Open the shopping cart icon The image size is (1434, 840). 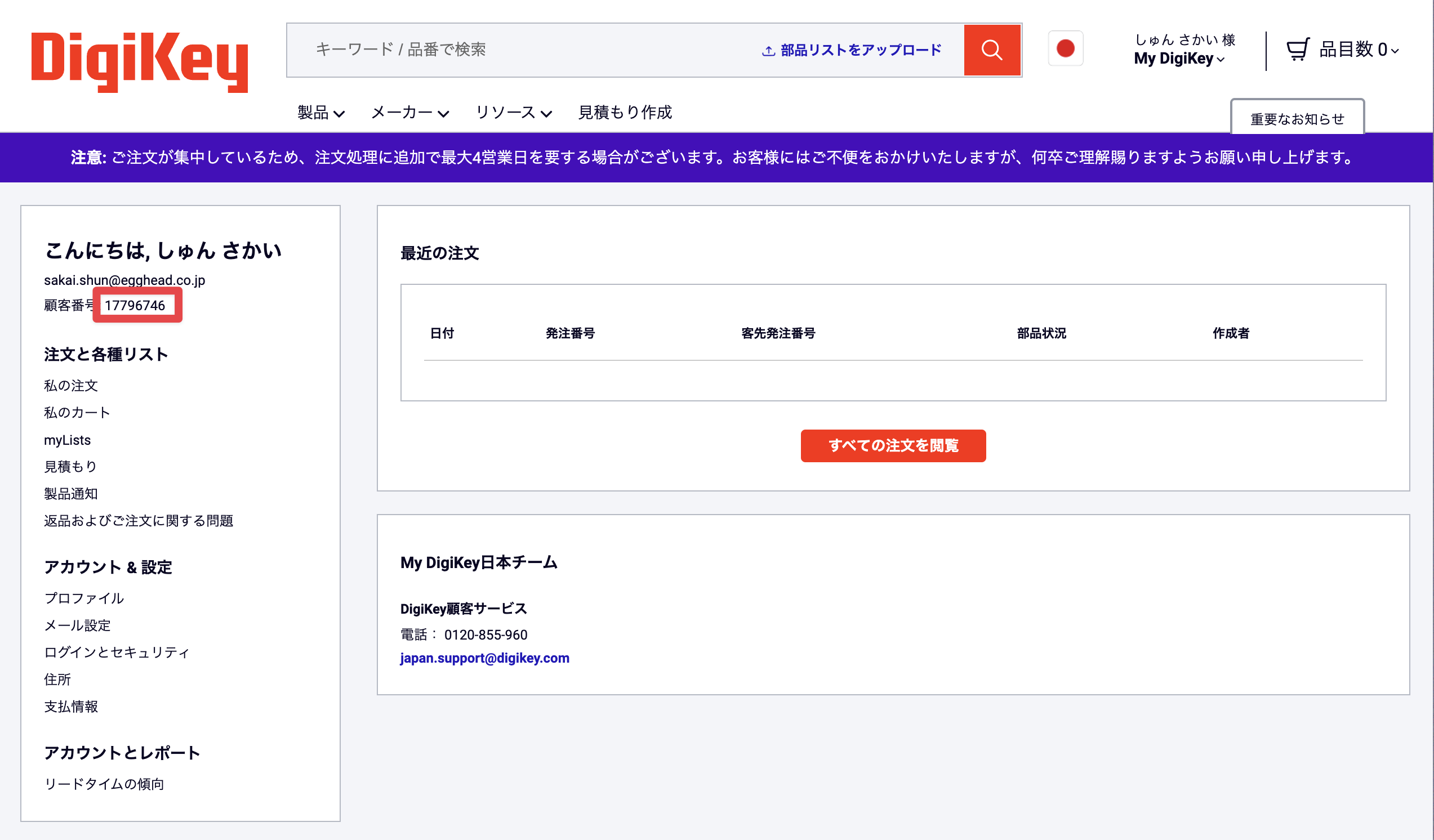point(1298,50)
